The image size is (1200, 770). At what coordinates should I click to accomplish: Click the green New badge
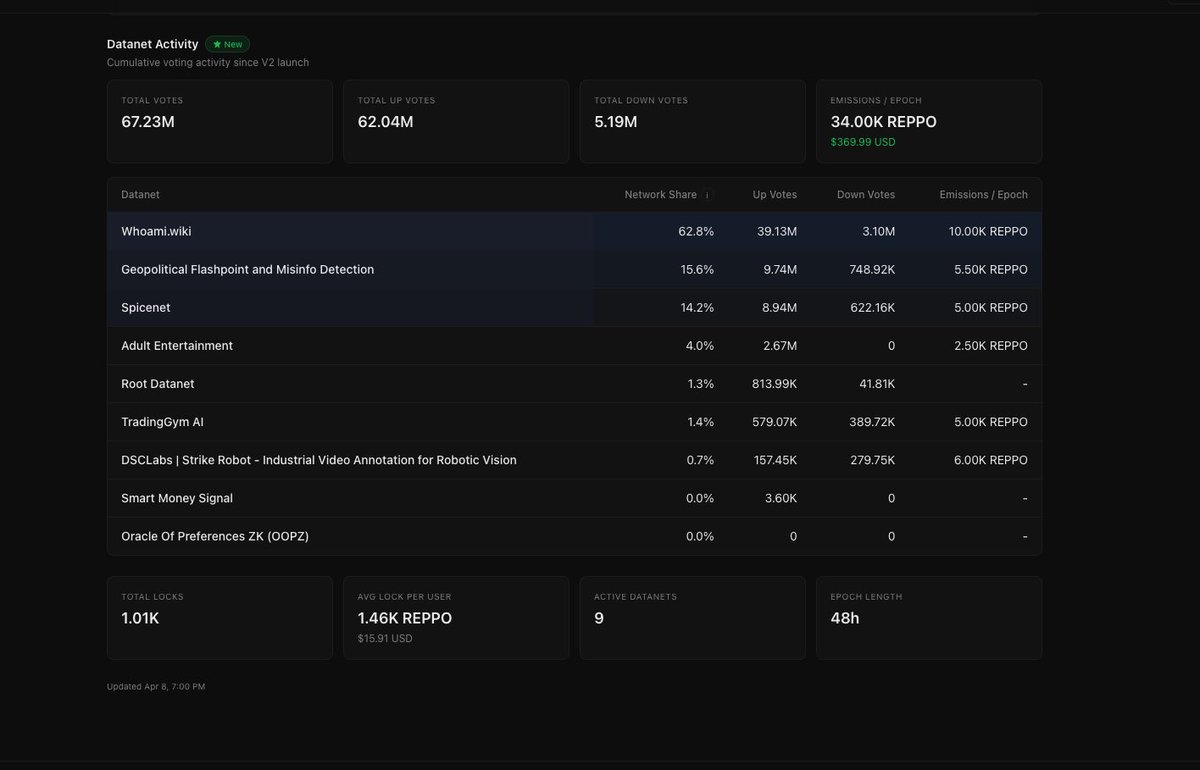coord(228,44)
